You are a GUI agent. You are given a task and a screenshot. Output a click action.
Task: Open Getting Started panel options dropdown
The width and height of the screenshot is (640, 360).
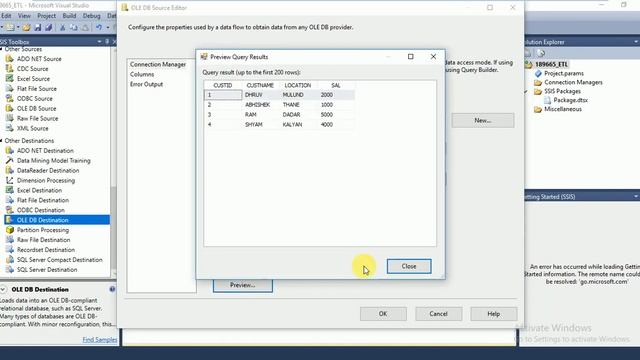(x=636, y=197)
